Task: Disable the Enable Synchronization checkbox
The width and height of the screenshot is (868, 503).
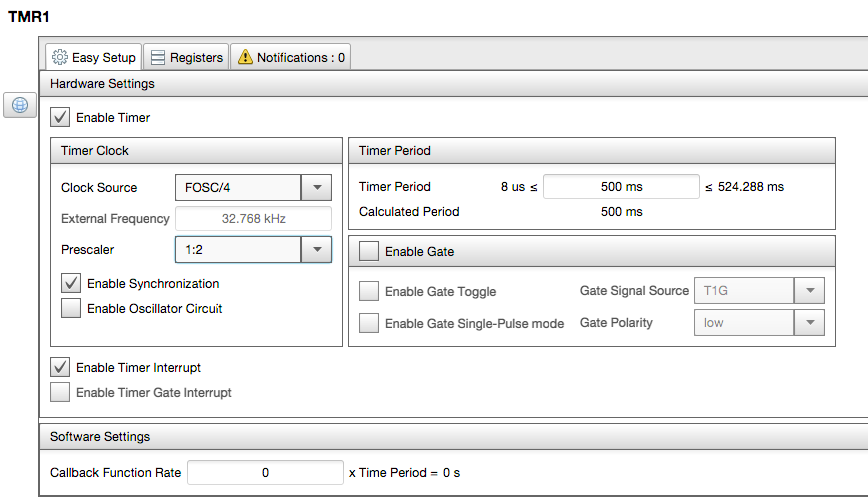Action: pyautogui.click(x=71, y=284)
